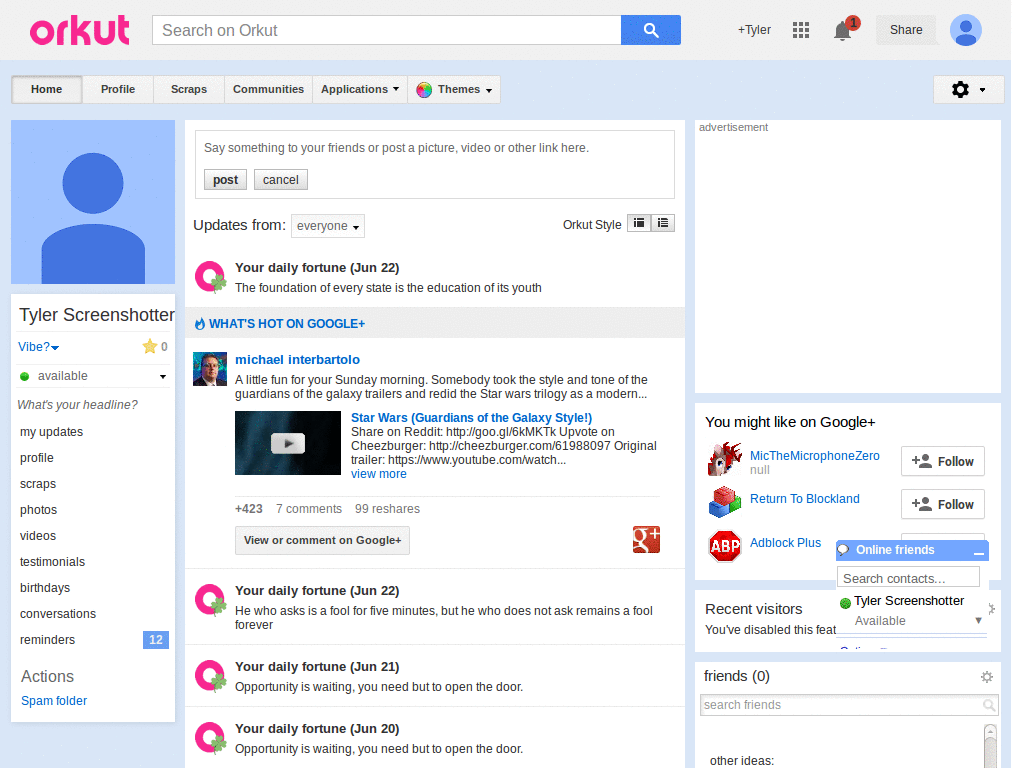Click the Share button in header
Viewport: 1024px width, 768px height.
click(906, 30)
